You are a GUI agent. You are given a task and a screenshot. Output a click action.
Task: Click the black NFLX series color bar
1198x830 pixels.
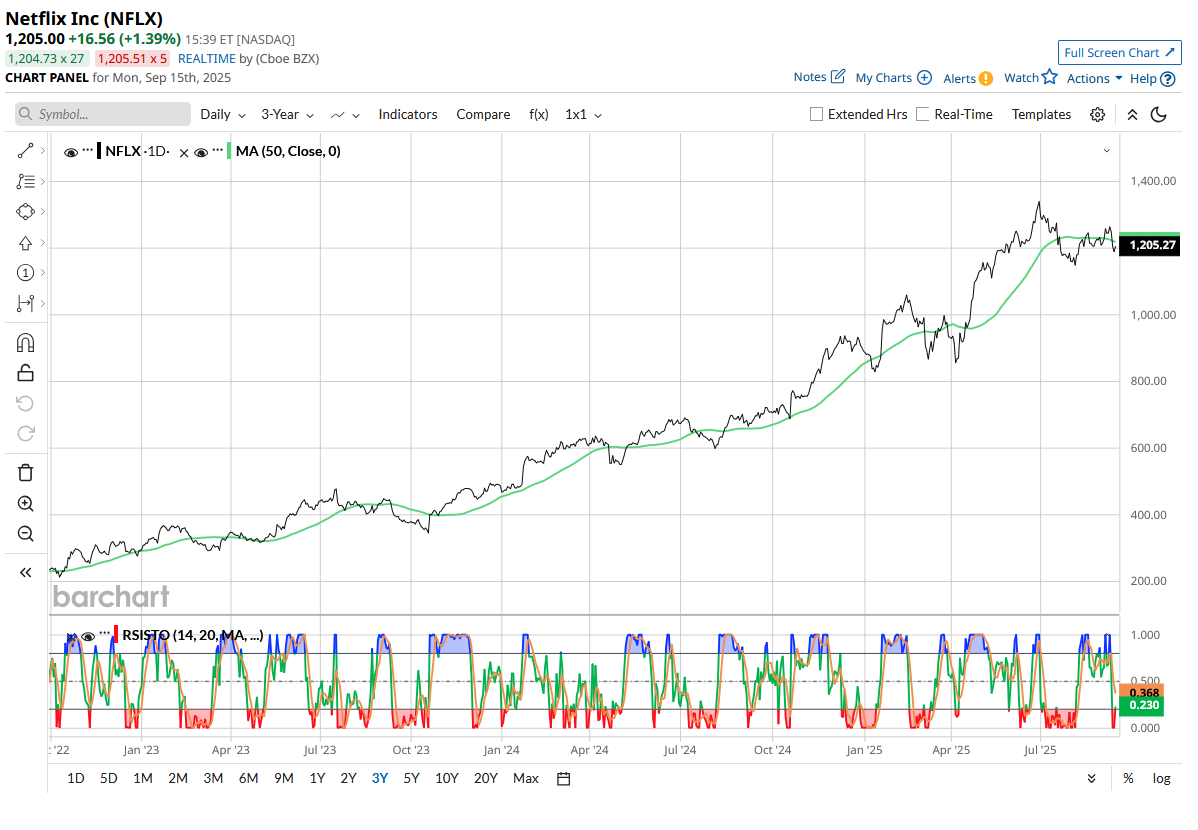click(x=99, y=151)
